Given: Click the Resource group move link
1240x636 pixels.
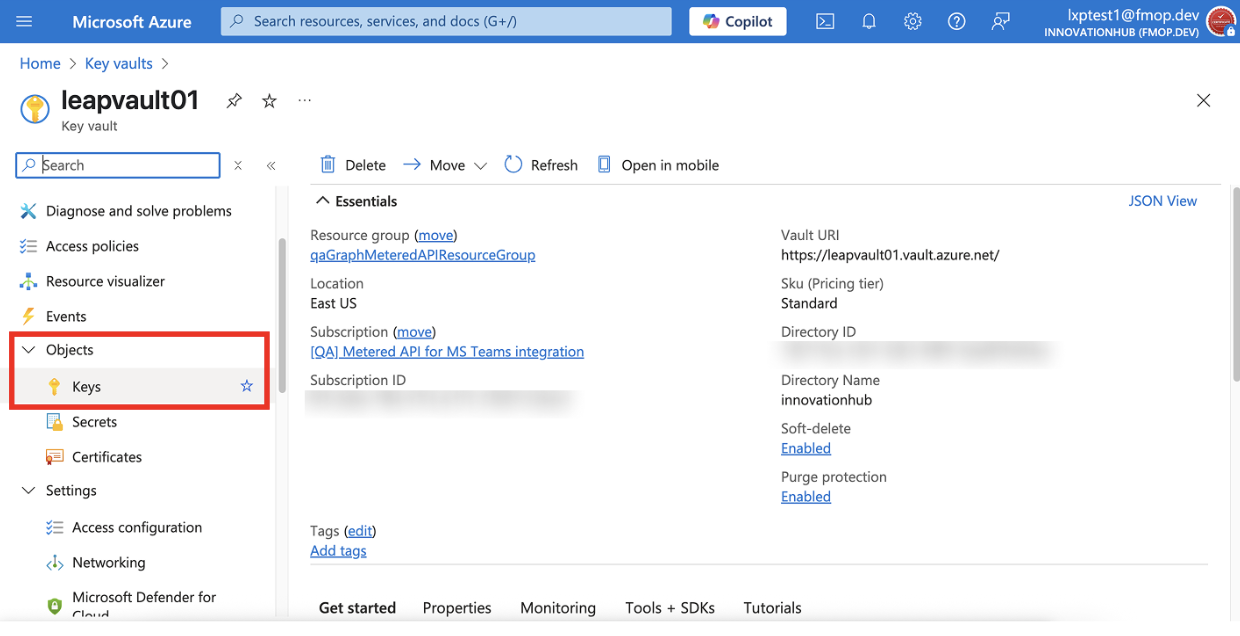Looking at the screenshot, I should [435, 235].
